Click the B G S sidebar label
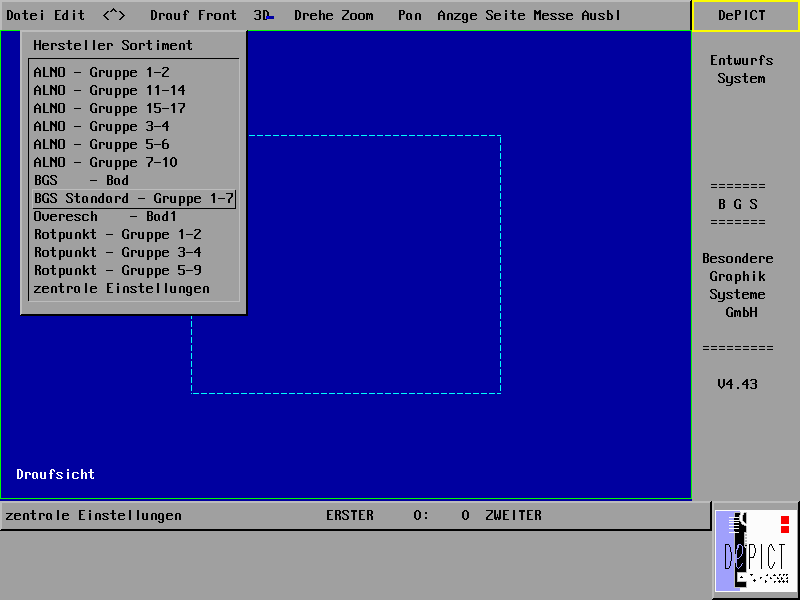This screenshot has width=800, height=600. 737,204
